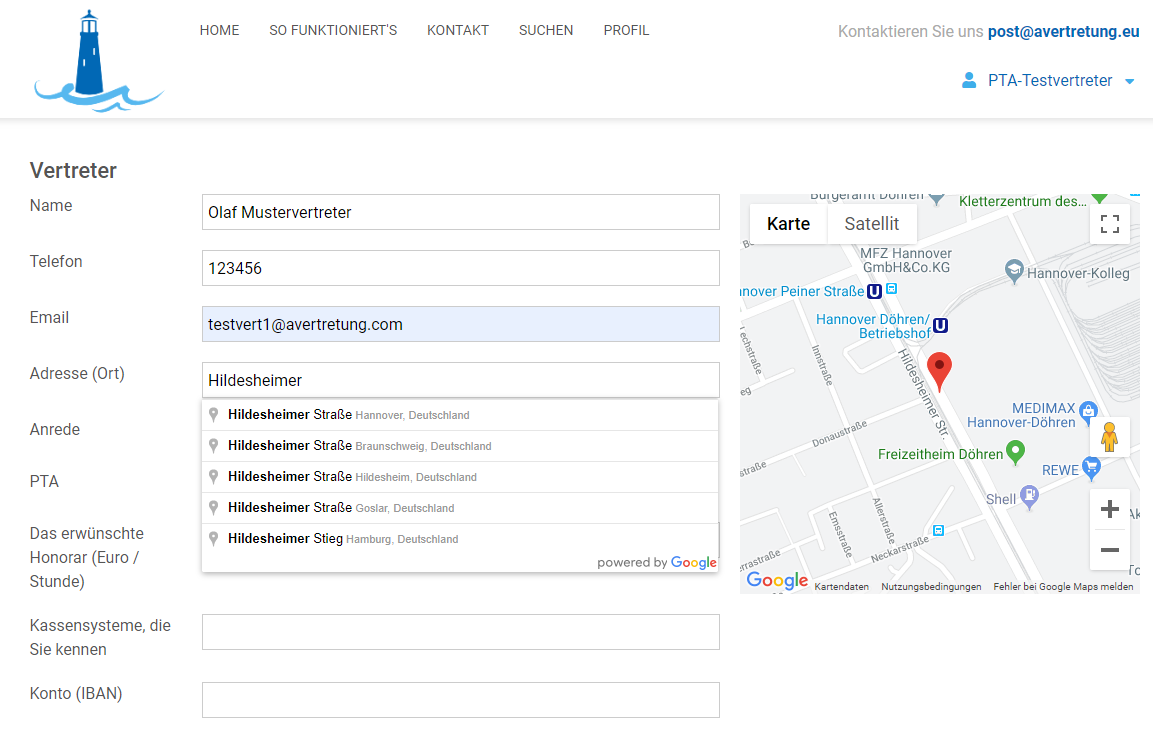Select Hildesheimer Straße Hannover suggestion

(460, 415)
